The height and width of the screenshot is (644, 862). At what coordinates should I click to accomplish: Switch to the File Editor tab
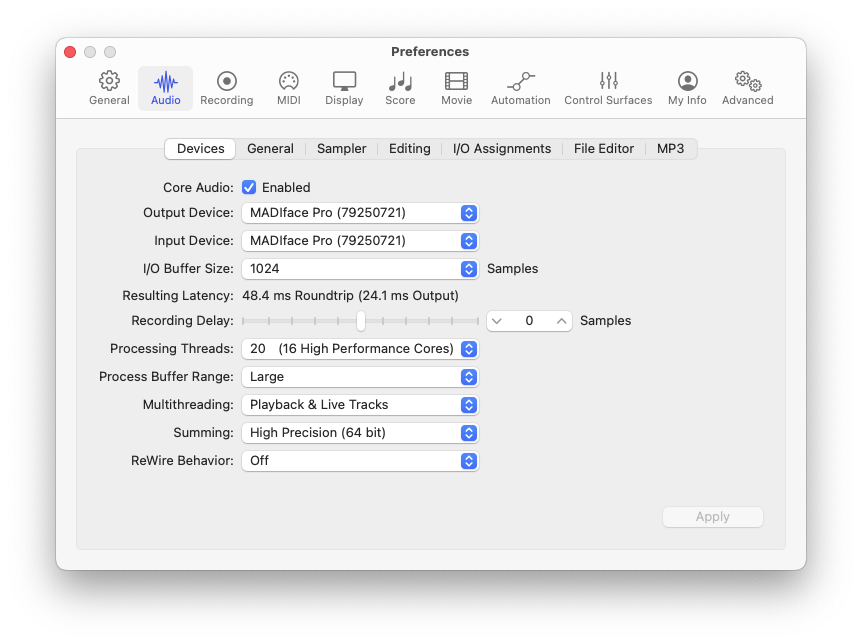click(x=604, y=149)
